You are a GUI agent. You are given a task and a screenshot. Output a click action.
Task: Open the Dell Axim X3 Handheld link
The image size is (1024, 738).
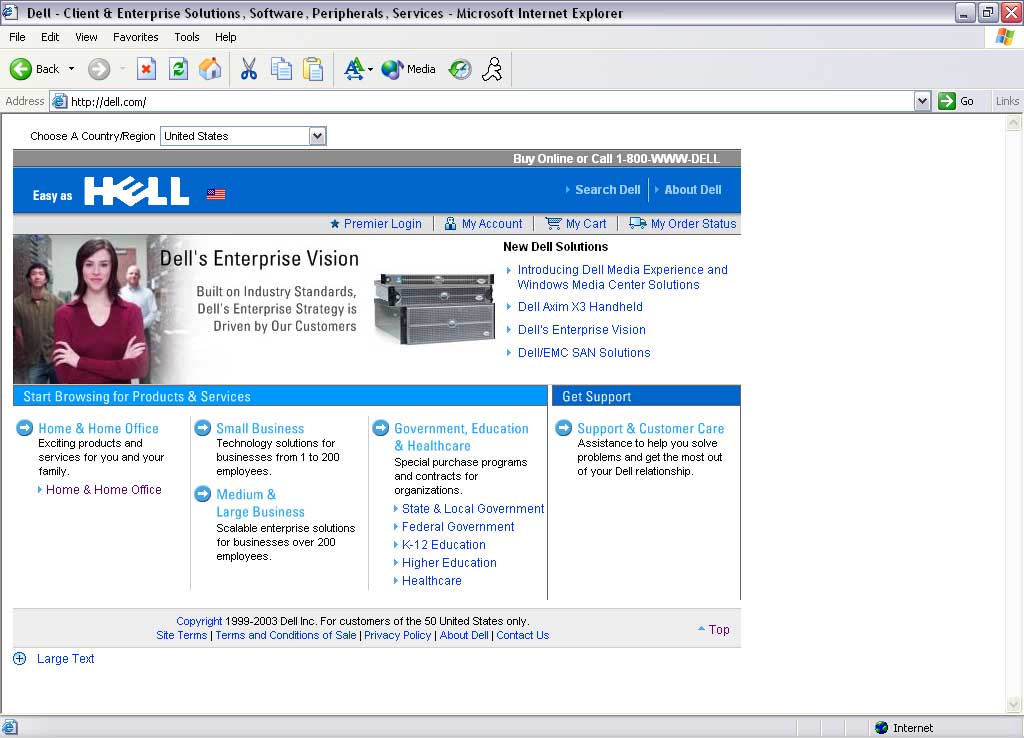coord(580,306)
